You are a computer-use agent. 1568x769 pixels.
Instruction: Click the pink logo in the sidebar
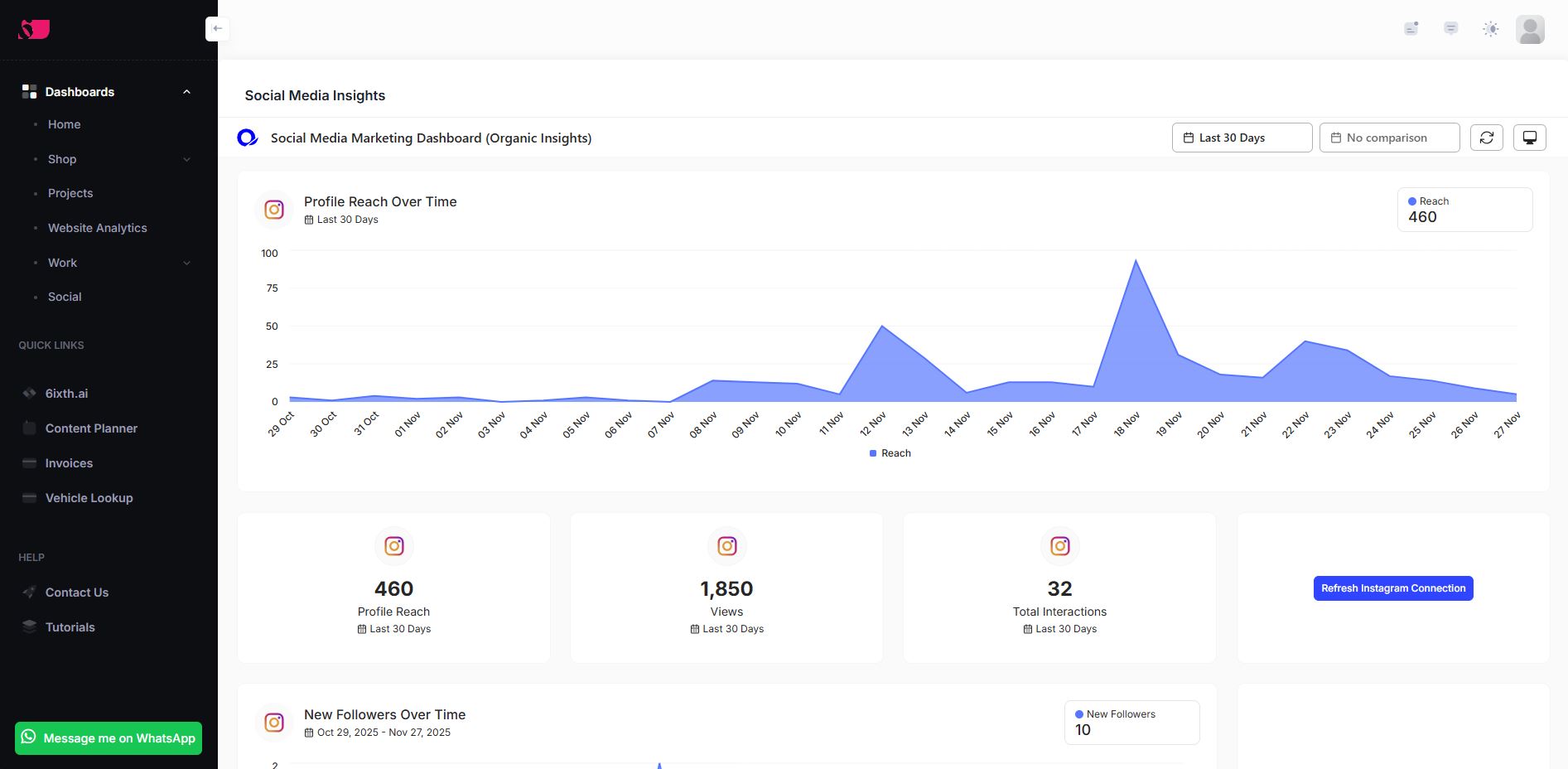pos(34,30)
